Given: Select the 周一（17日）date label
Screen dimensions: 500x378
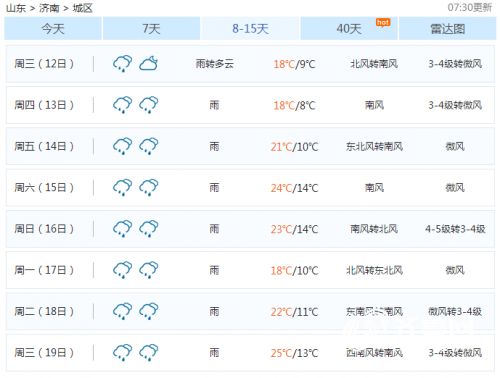Looking at the screenshot, I should click(44, 270).
